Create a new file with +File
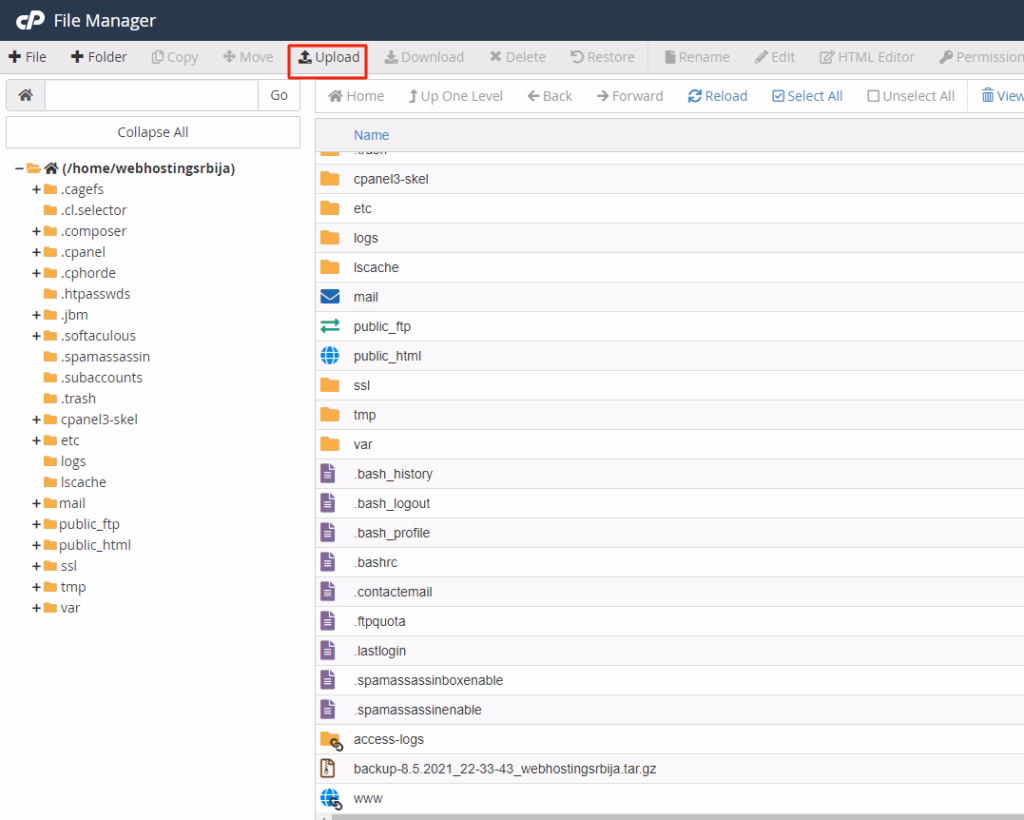This screenshot has height=820, width=1024. (27, 57)
